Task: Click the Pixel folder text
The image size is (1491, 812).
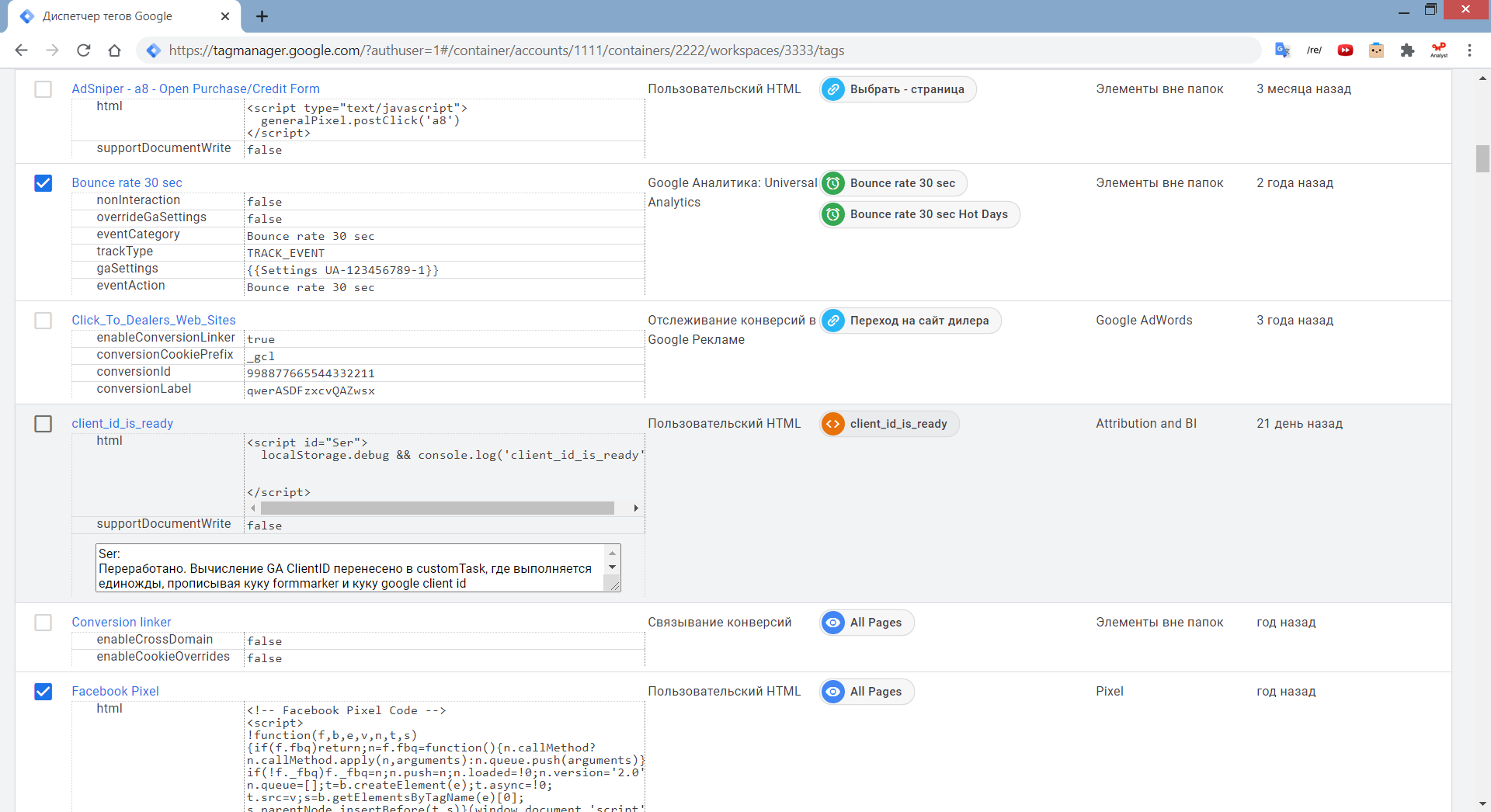Action: click(1110, 692)
